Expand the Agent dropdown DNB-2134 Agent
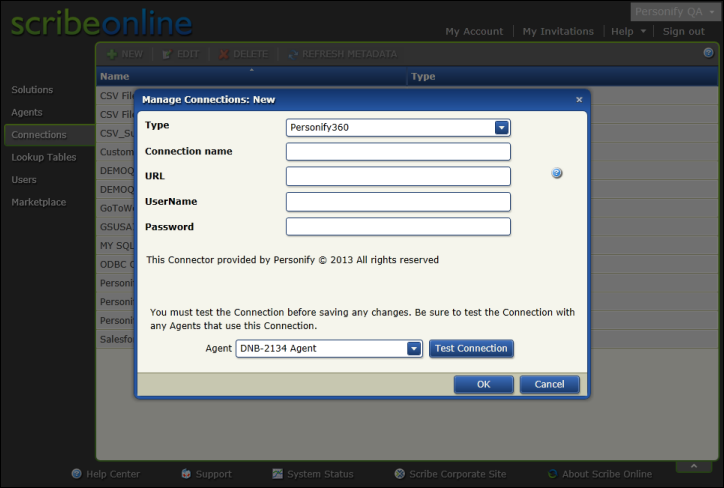Viewport: 724px width, 488px height. (x=414, y=349)
